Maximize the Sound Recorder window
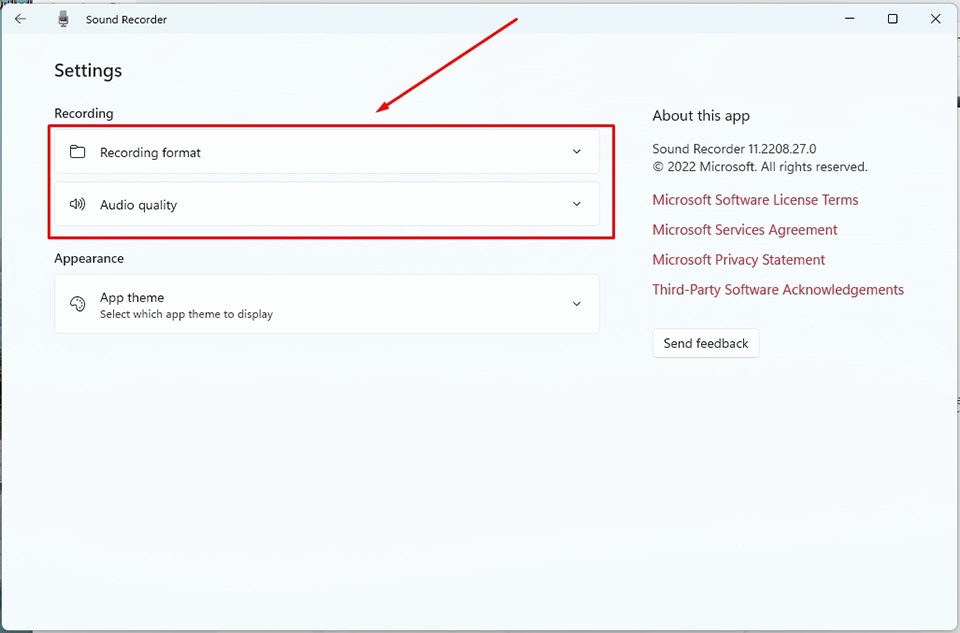 point(893,19)
